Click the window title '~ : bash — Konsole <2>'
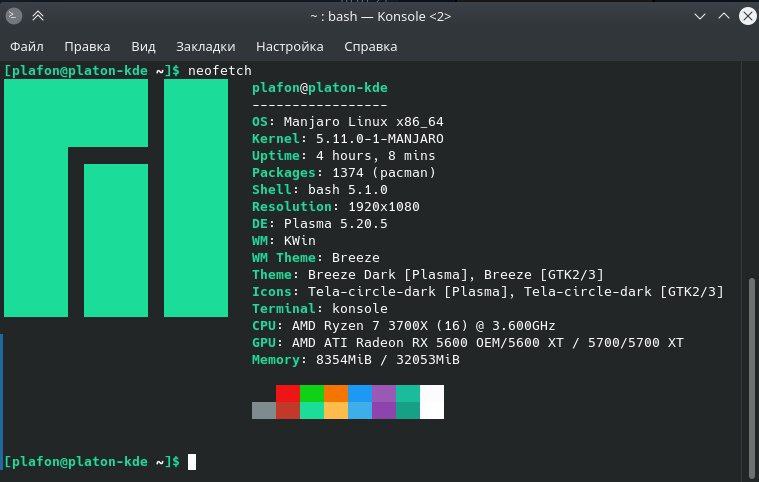The height and width of the screenshot is (482, 759). click(380, 16)
